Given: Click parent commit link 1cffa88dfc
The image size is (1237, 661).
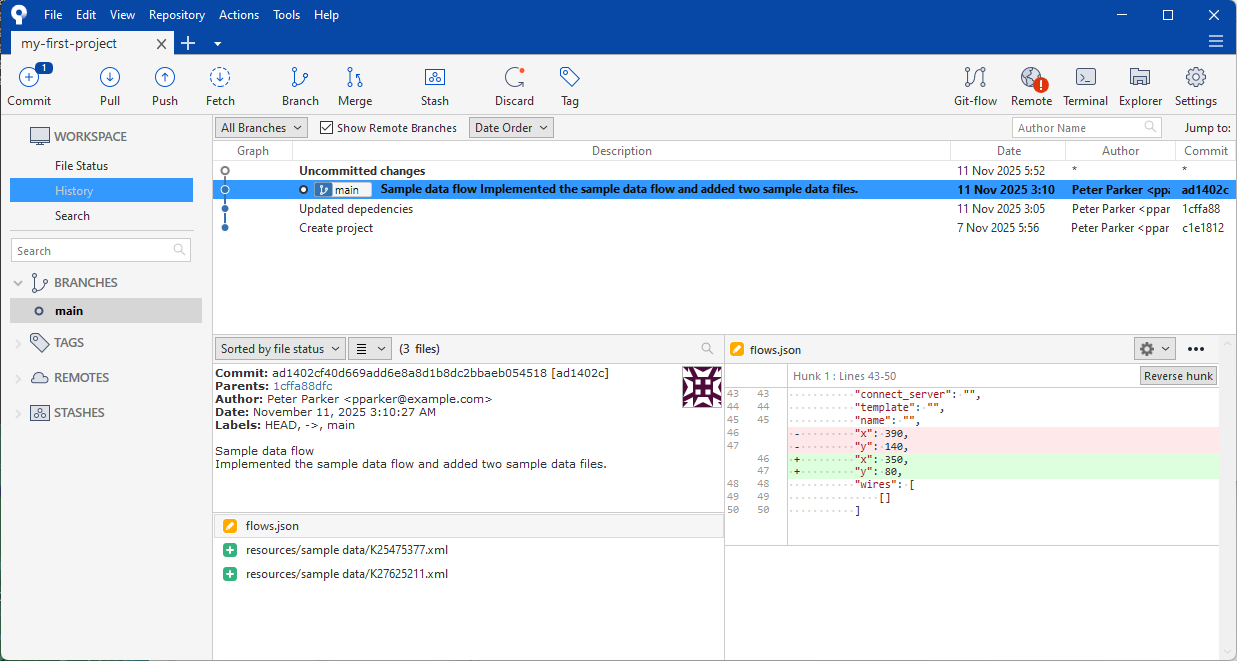Looking at the screenshot, I should coord(303,386).
